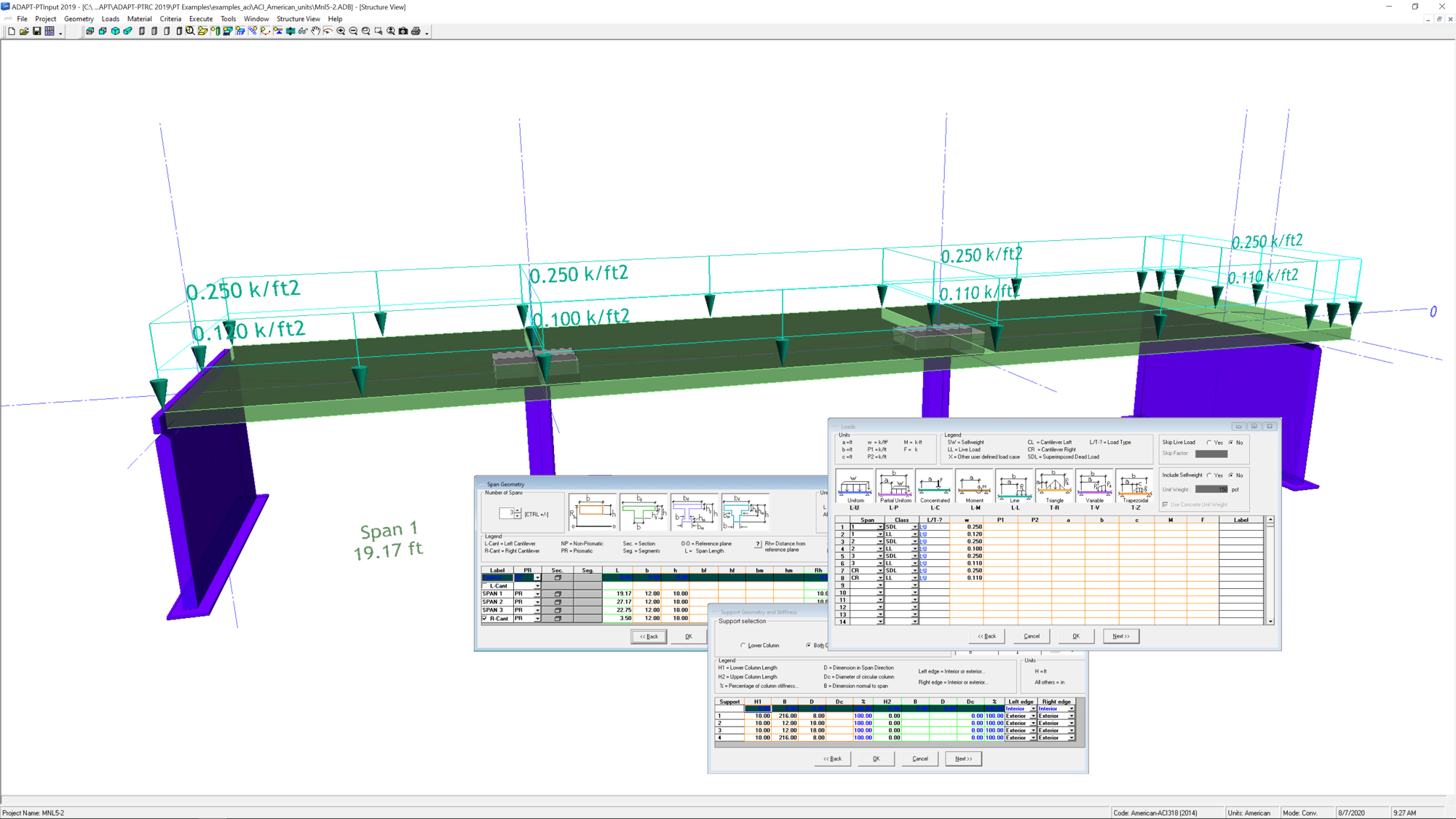Choose the Trapezoidal load type icon

[x=1136, y=484]
